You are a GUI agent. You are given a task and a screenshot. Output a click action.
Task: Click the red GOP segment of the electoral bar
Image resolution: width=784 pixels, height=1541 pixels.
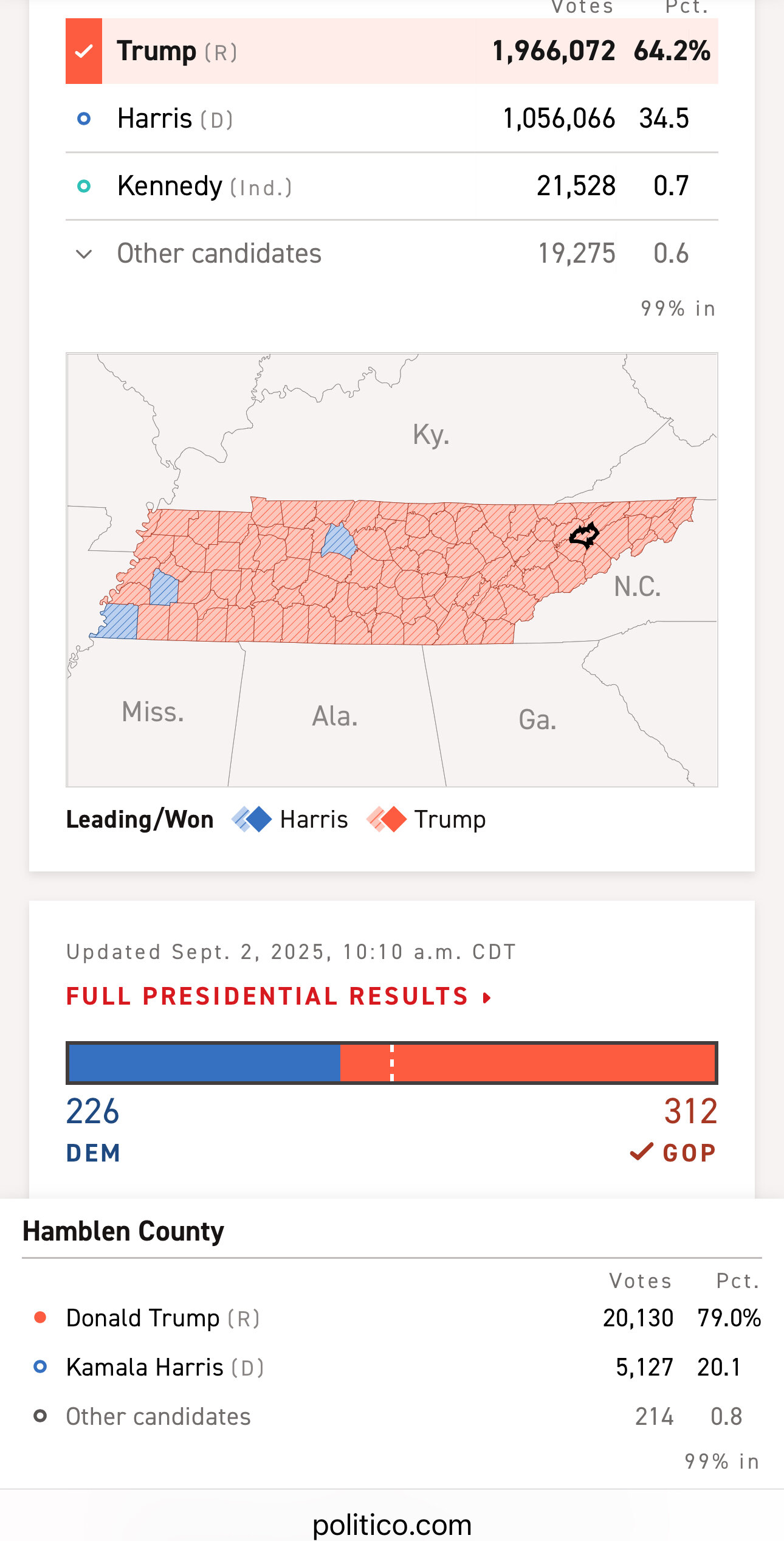[527, 1063]
